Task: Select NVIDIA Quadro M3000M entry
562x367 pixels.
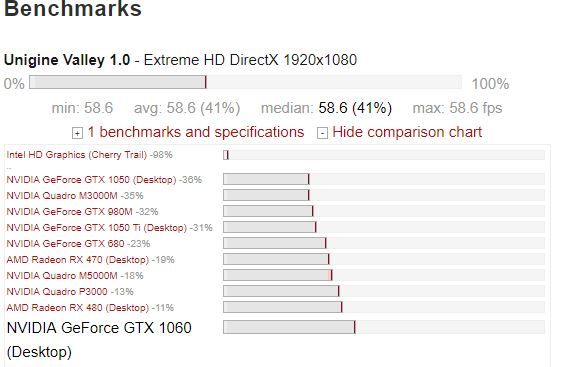Action: (x=62, y=196)
